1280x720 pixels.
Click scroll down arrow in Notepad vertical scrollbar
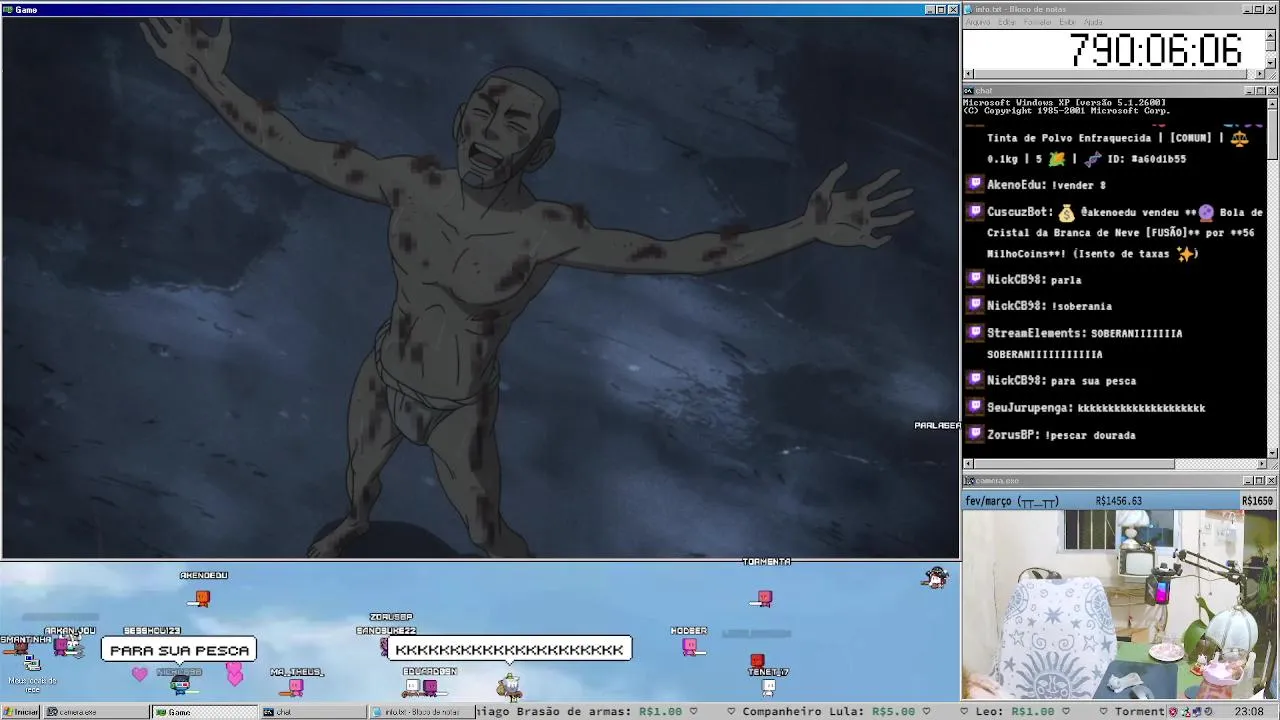(x=1271, y=62)
